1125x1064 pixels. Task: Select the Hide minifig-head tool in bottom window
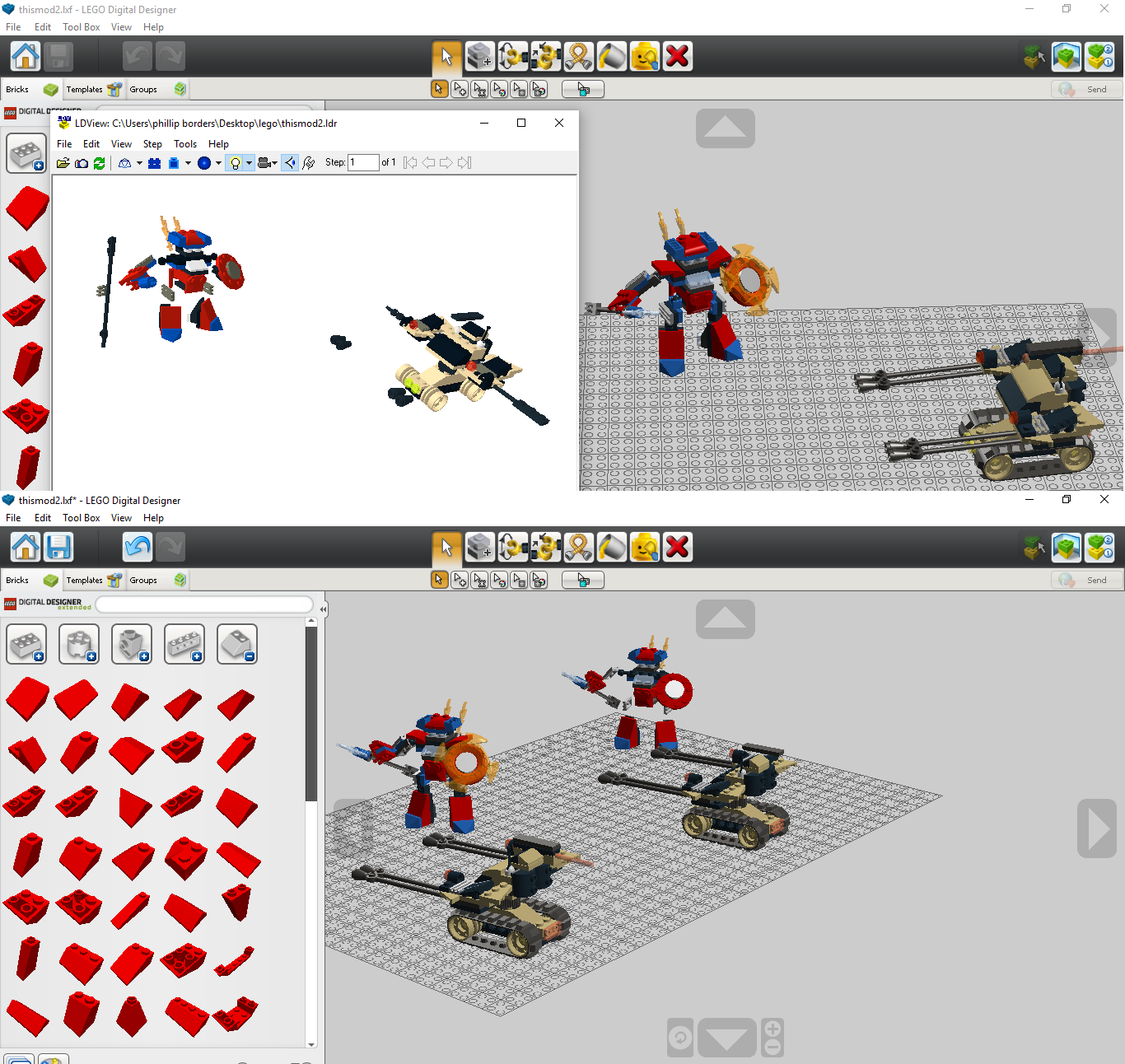coord(645,547)
